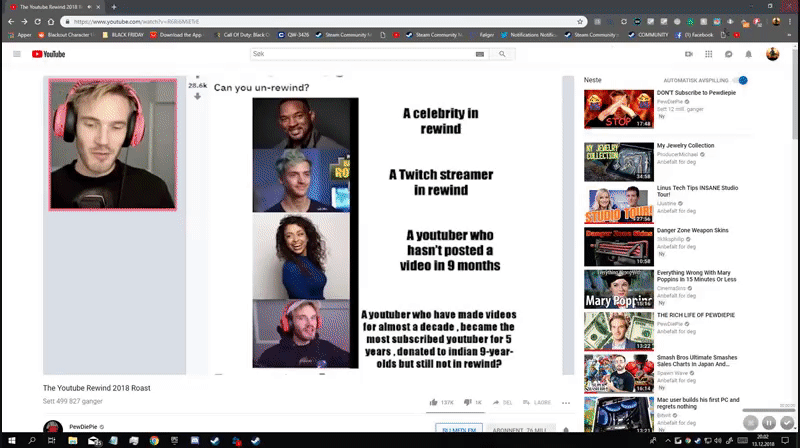Open a new browser tab
This screenshot has width=800, height=448.
tap(114, 7)
